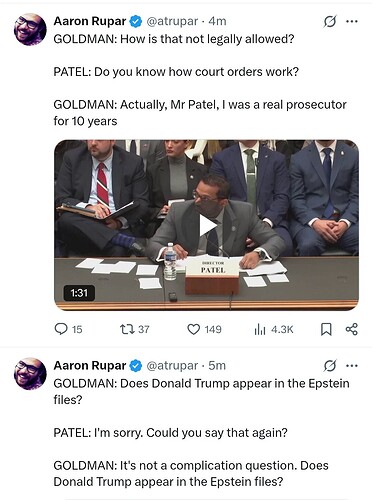Screen dimensions: 372x500
Task: Open tweet text about Epstein files
Action: coord(201,432)
